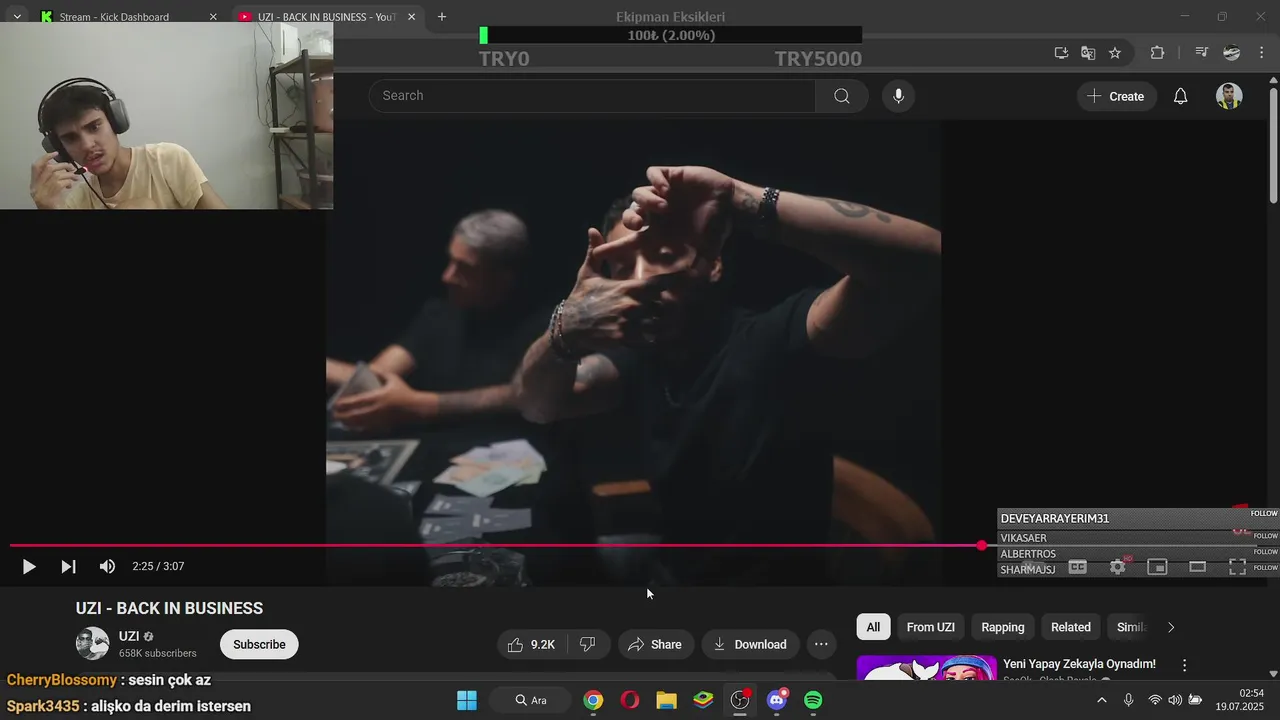Toggle closed captions on the player
Screen dimensions: 1280x720
click(x=1077, y=567)
